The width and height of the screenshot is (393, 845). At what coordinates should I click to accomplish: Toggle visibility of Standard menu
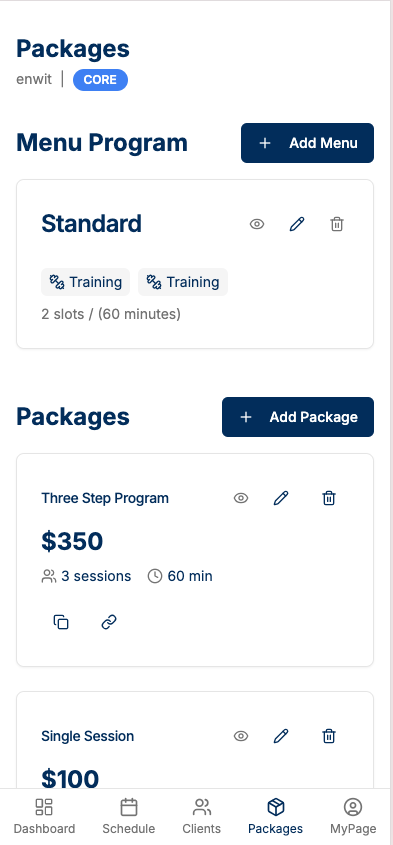tap(257, 224)
